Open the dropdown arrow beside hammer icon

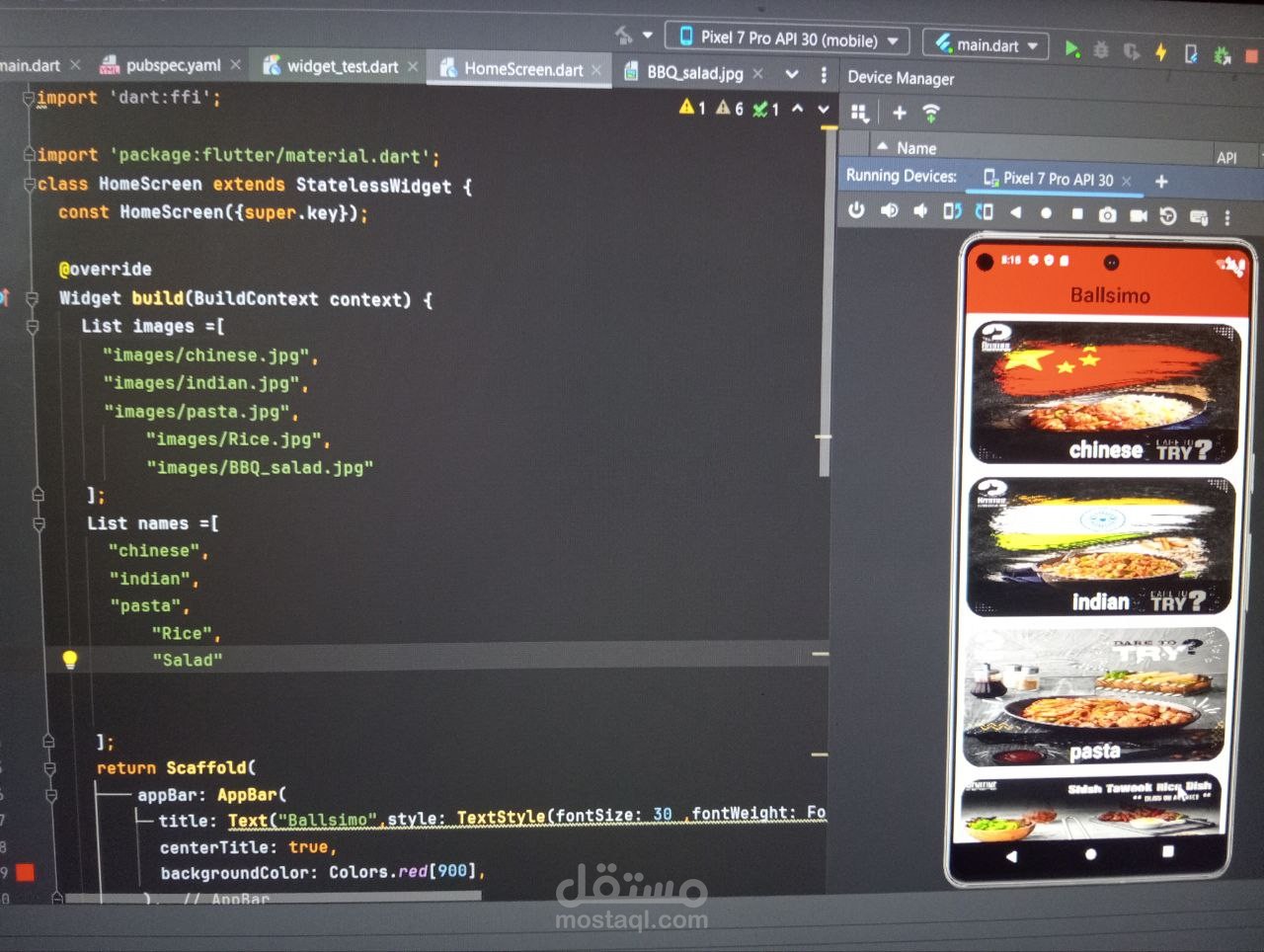click(x=648, y=36)
